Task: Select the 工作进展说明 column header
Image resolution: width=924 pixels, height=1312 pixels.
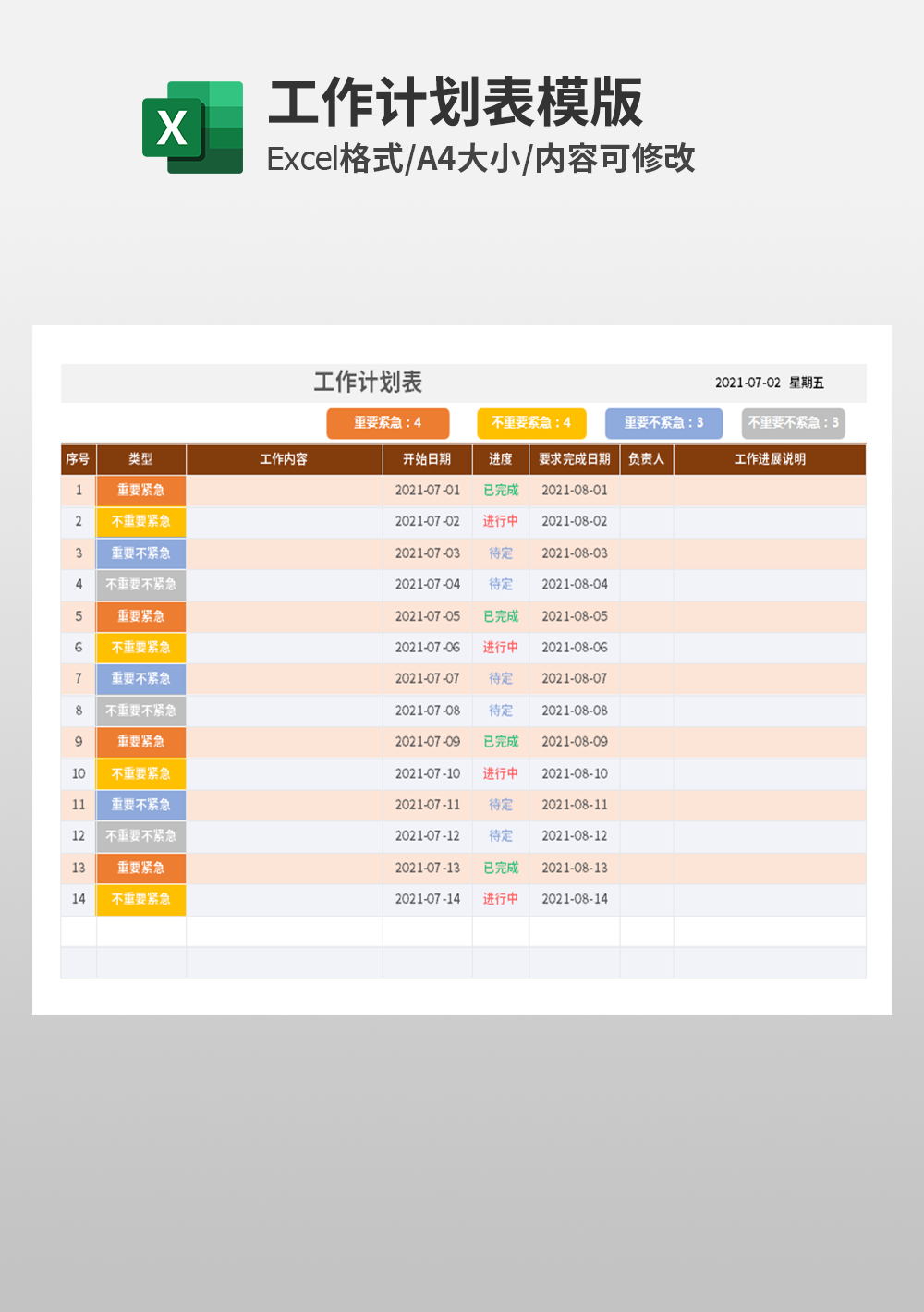Action: pos(771,459)
